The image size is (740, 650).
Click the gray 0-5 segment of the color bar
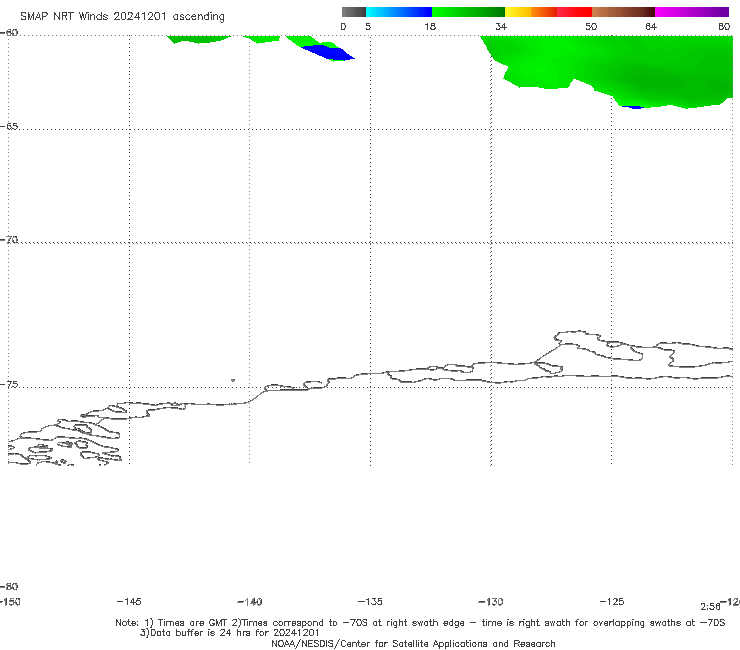tap(354, 12)
